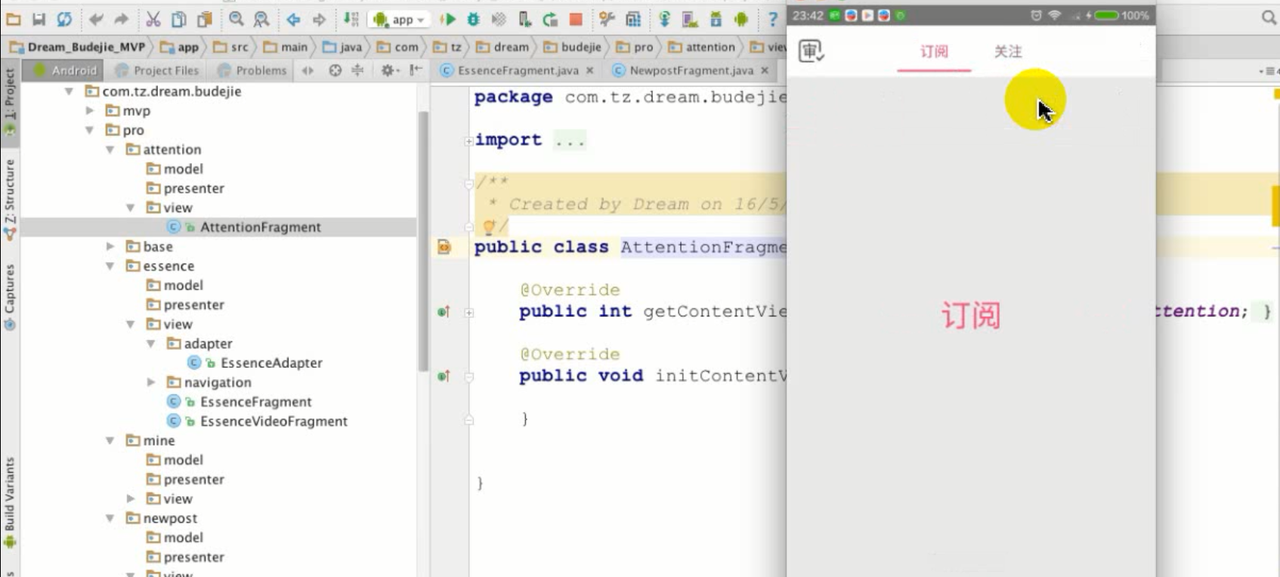
Task: Close the NewpostFragment.java tab
Action: coord(765,70)
